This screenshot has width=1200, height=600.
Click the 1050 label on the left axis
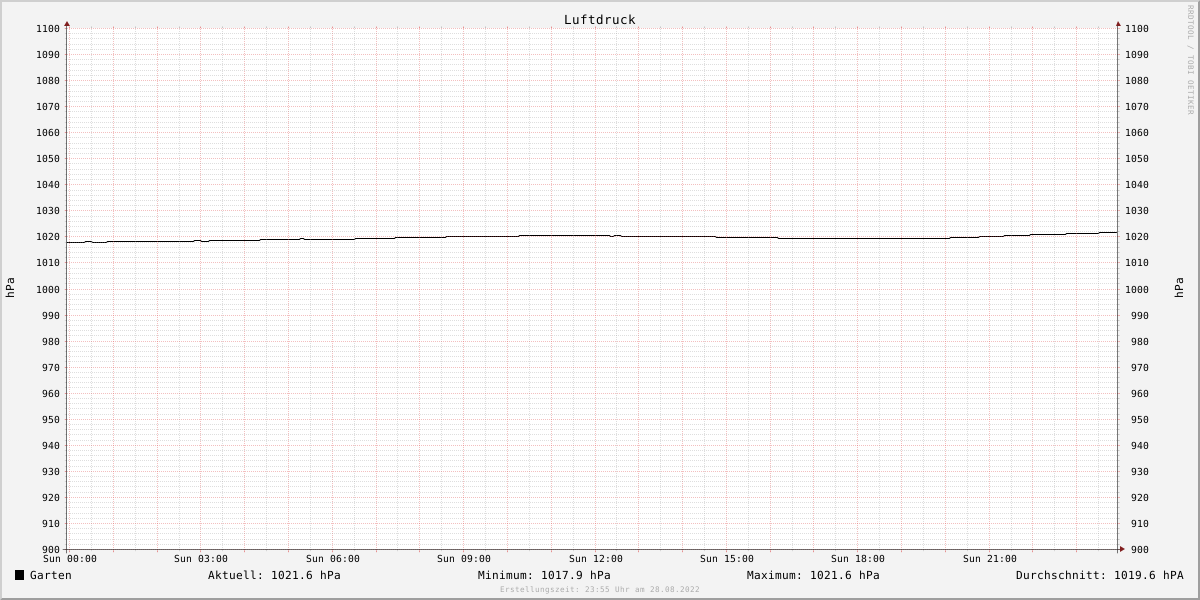click(x=48, y=159)
